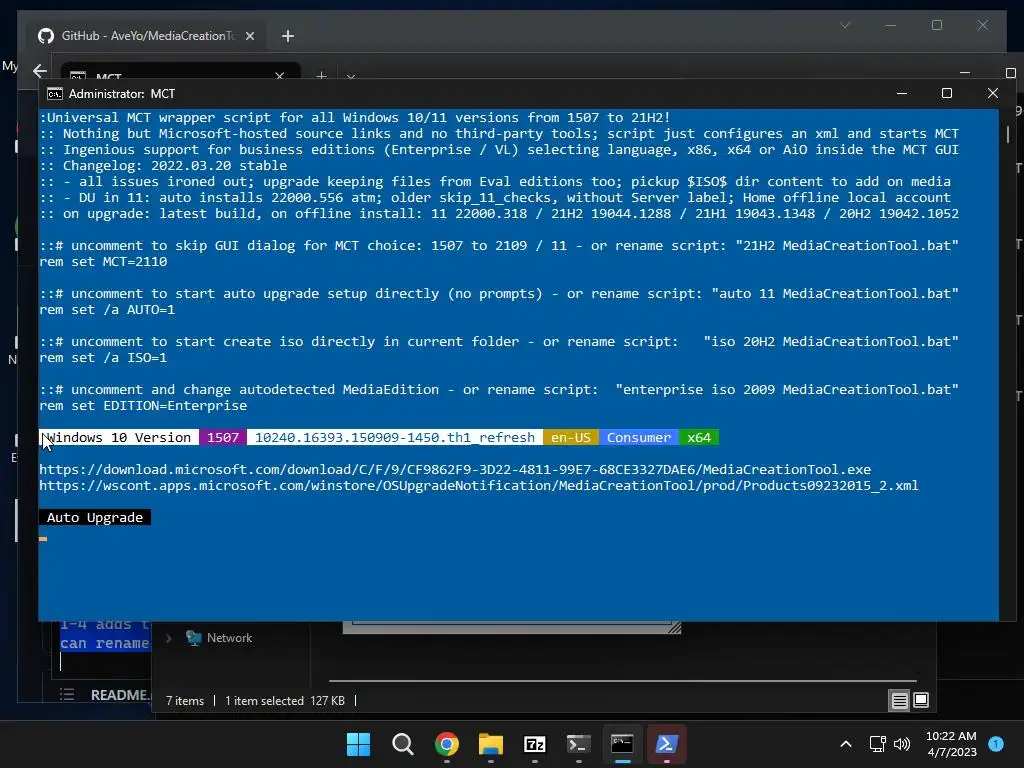Minimize the Administrator: MCT window
1024x768 pixels.
902,93
